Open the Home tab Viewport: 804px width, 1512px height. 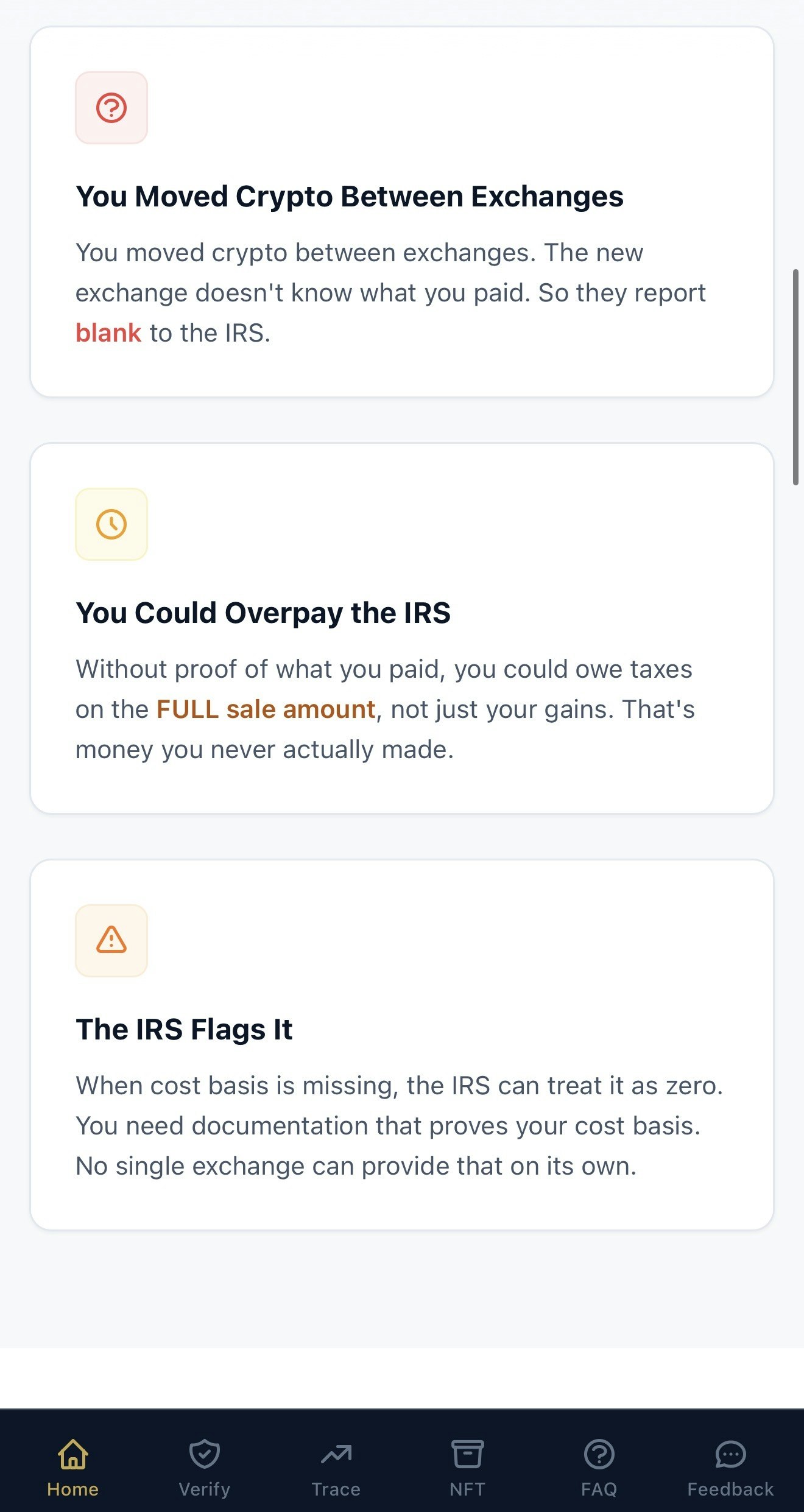(73, 1468)
